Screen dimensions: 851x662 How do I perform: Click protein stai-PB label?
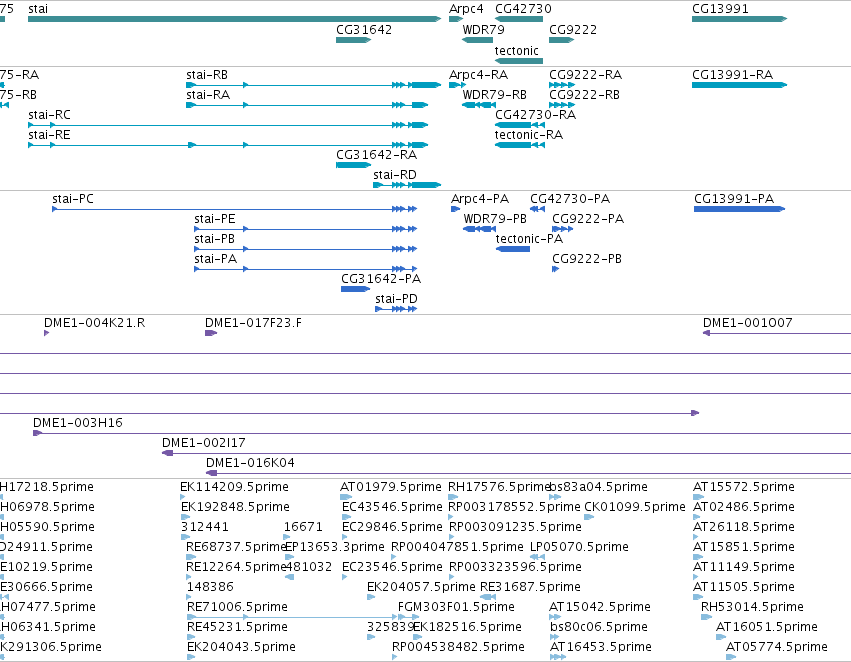[214, 239]
